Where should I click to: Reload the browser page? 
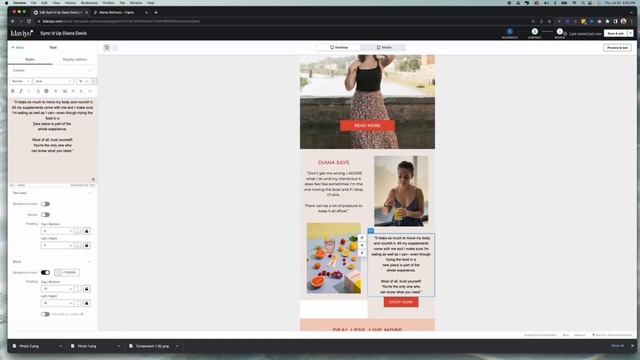pos(29,21)
